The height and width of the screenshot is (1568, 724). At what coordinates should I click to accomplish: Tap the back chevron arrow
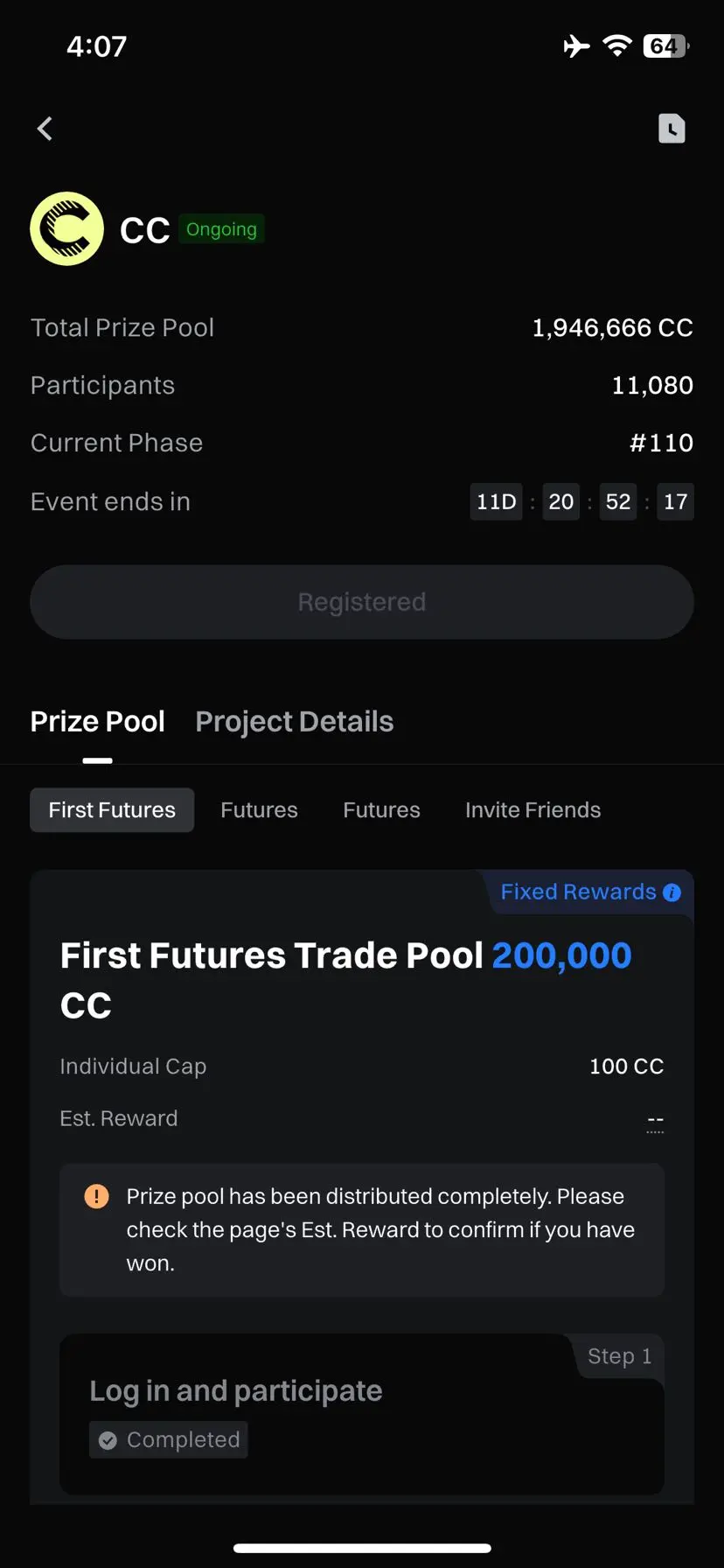point(45,129)
